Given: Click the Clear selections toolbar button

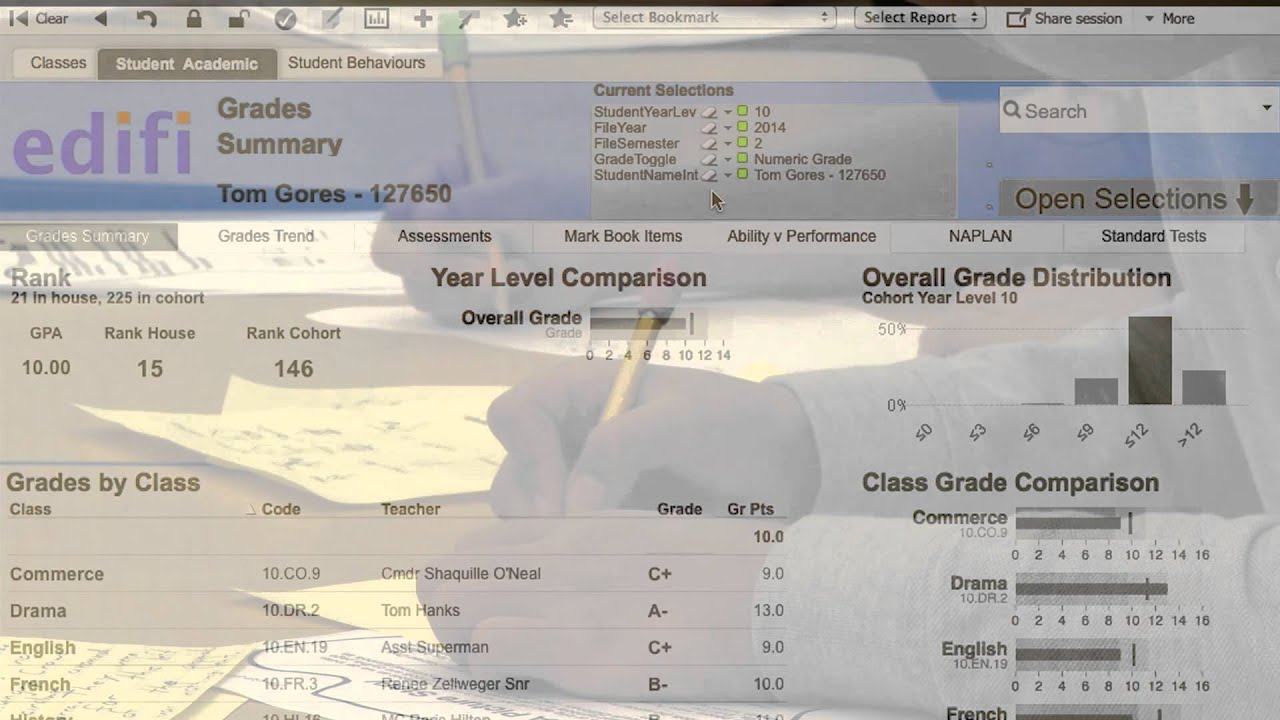Looking at the screenshot, I should tap(39, 18).
